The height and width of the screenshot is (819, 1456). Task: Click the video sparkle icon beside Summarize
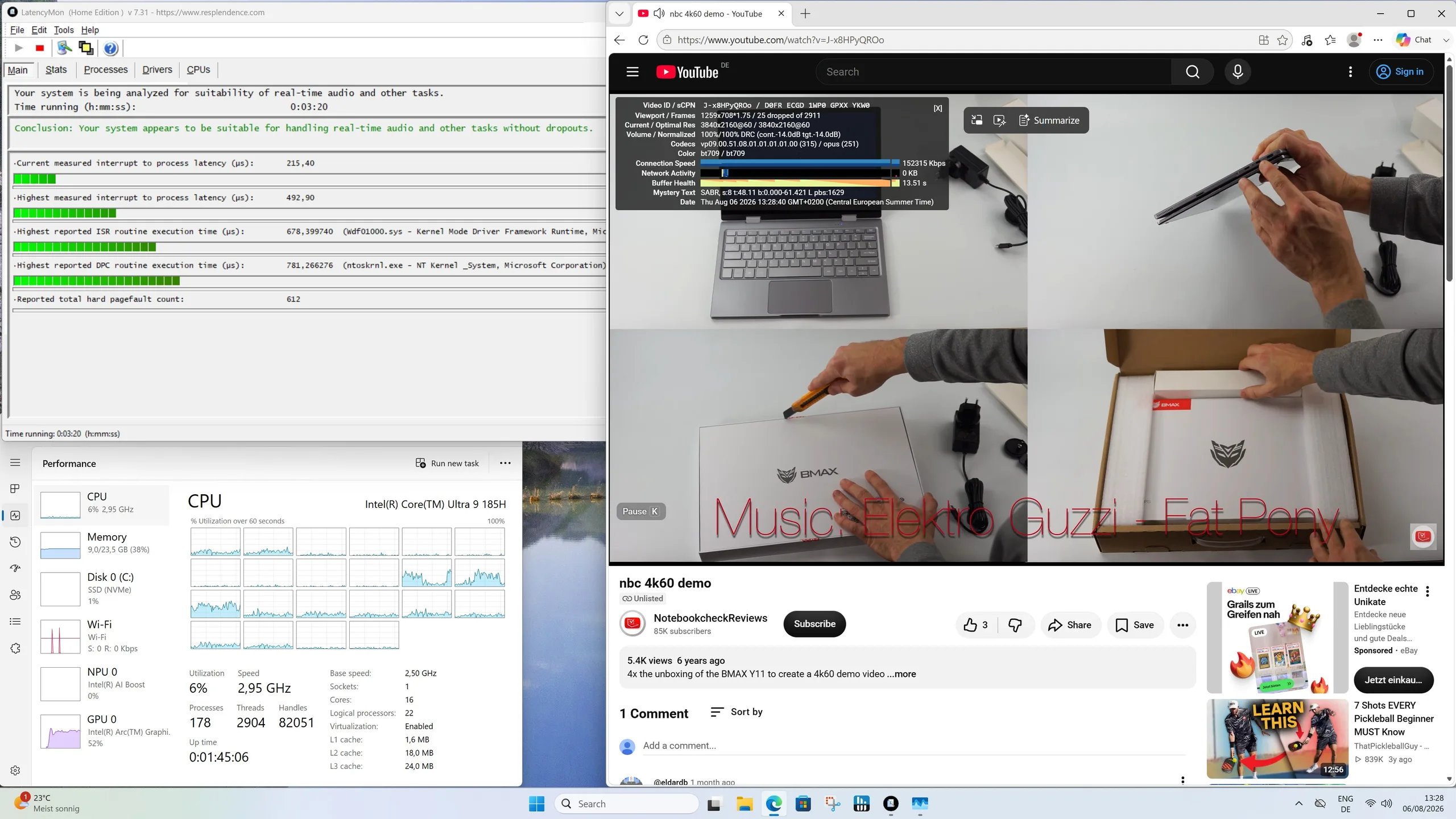point(999,120)
